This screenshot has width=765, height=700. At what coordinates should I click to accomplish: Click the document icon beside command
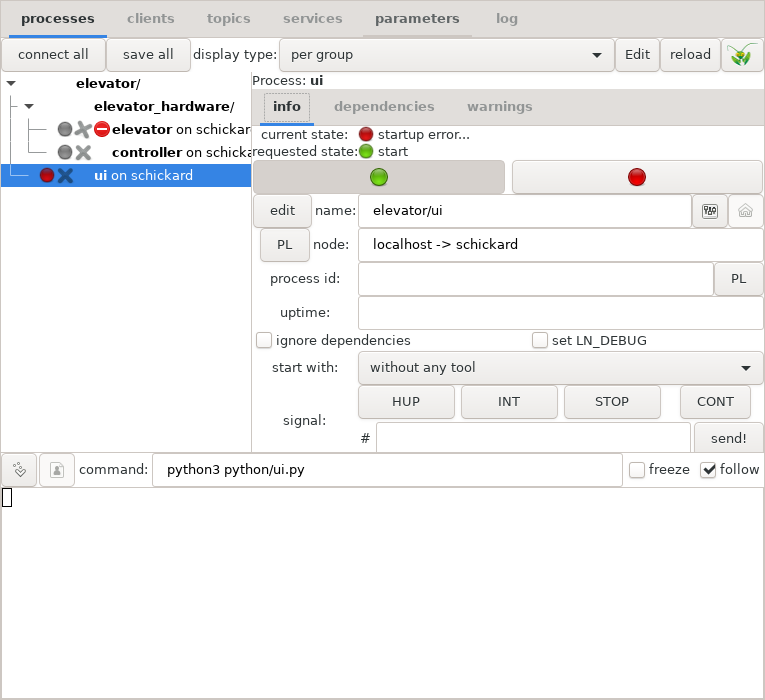point(57,470)
